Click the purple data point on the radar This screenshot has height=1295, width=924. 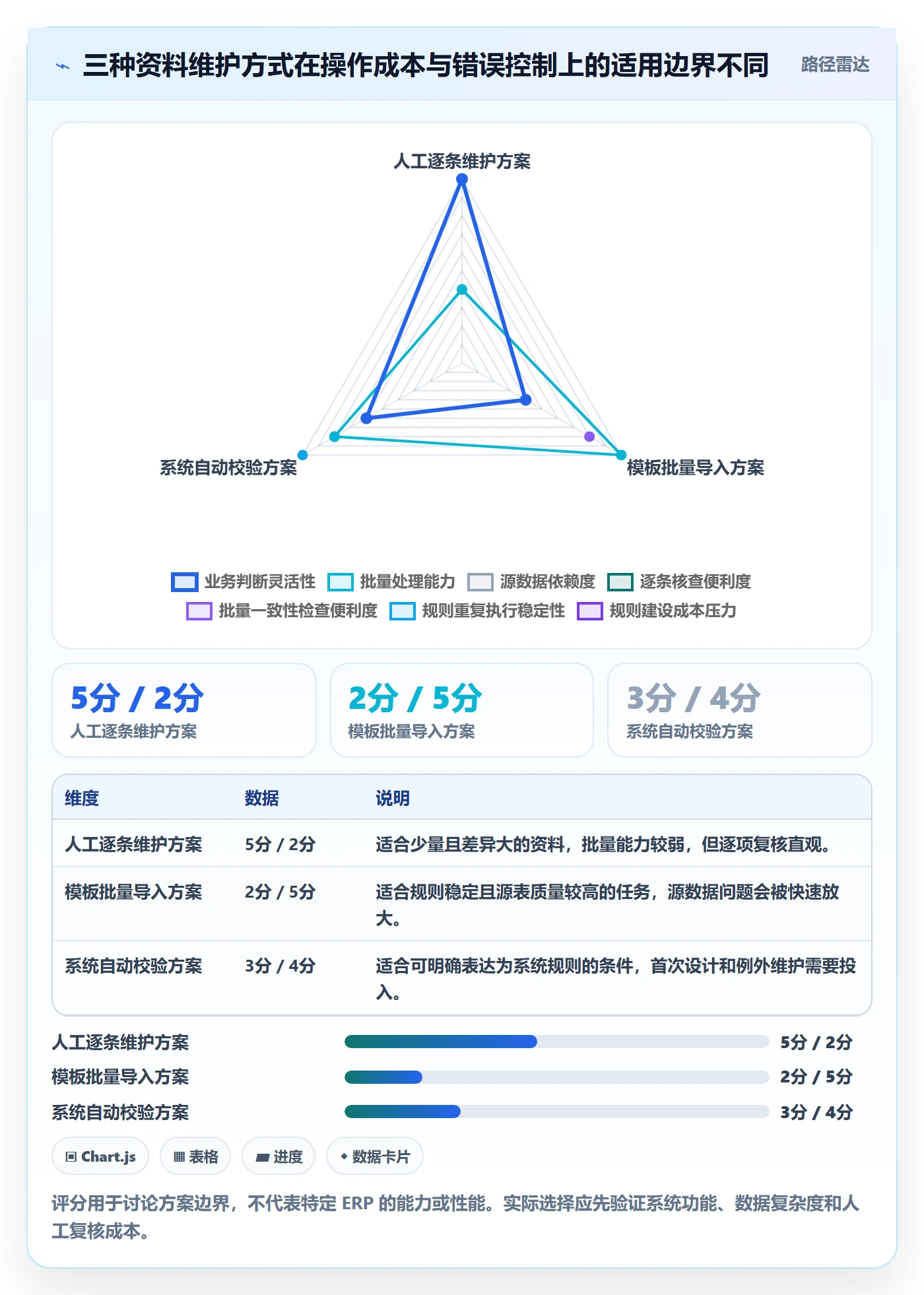pos(589,436)
